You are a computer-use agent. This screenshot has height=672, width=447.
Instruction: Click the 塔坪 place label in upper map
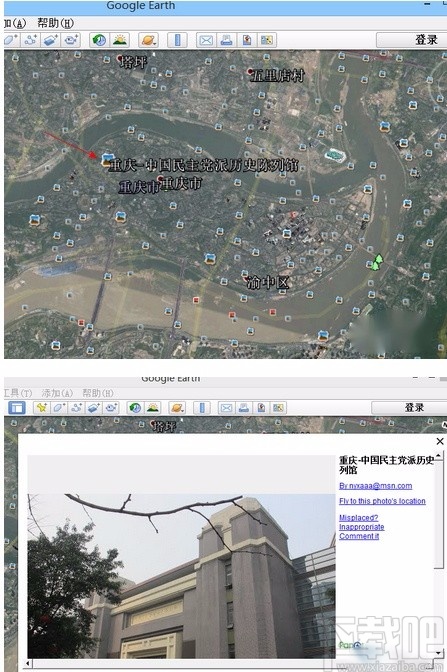133,63
